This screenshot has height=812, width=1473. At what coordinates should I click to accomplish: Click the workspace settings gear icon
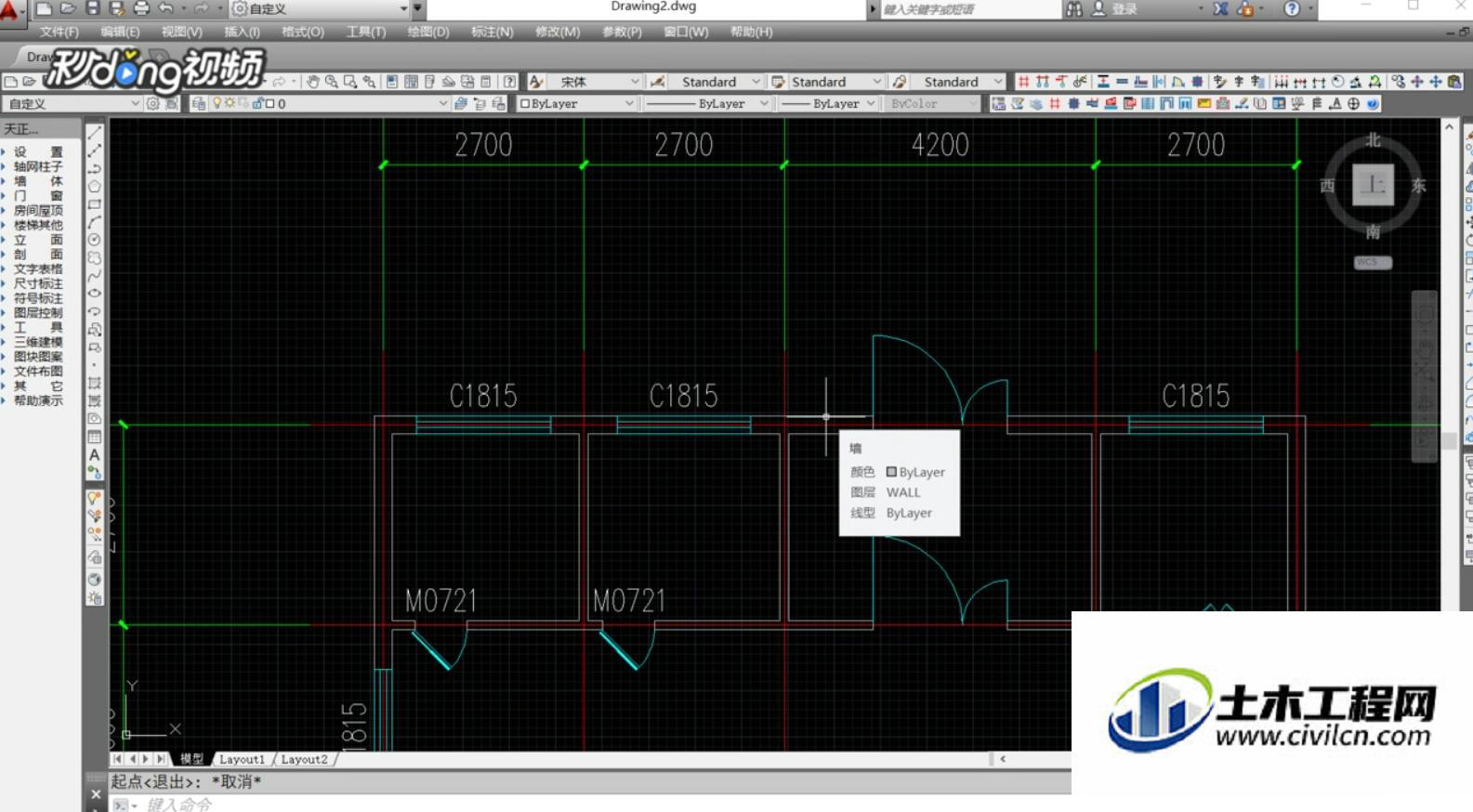pos(153,103)
